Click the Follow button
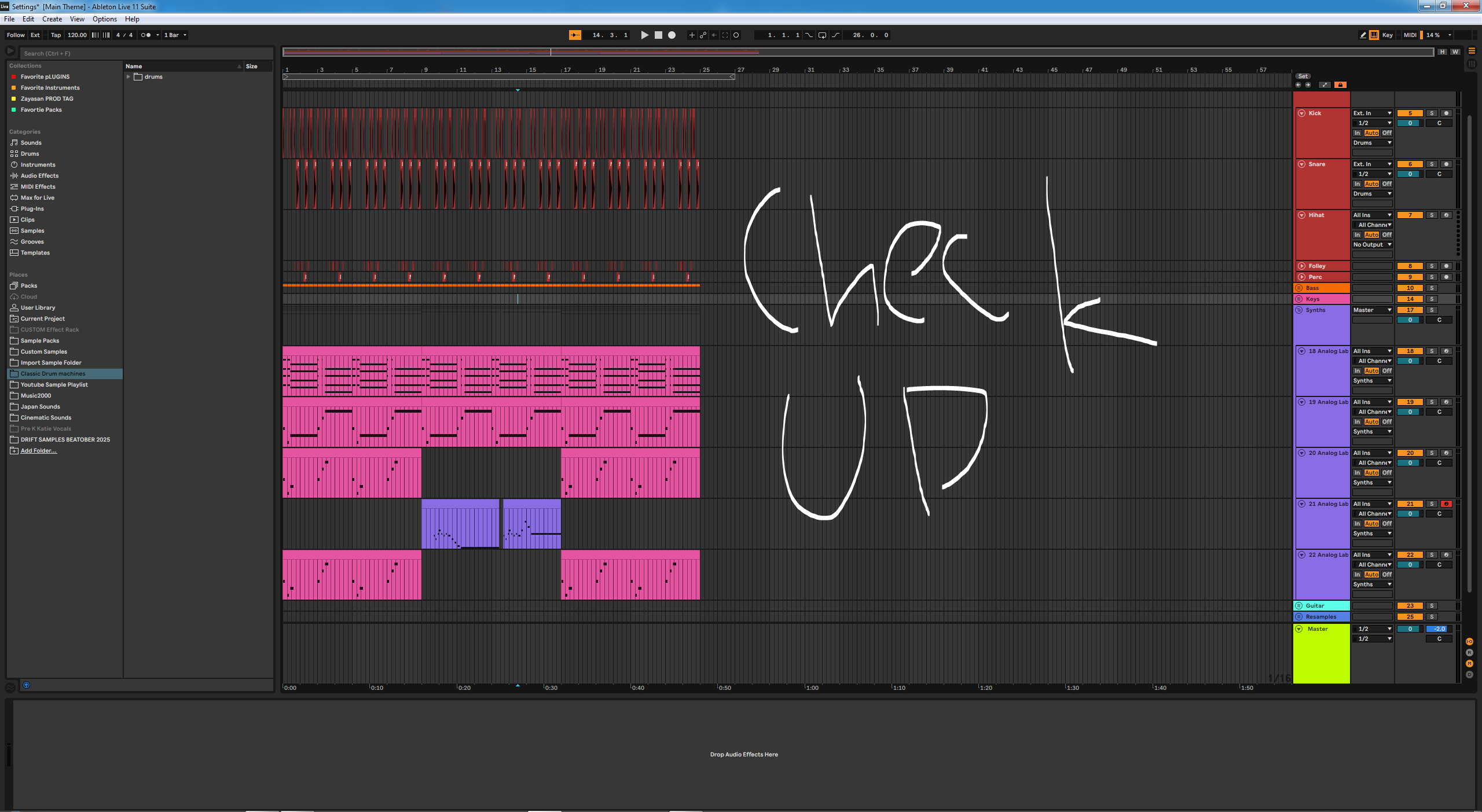Image resolution: width=1482 pixels, height=812 pixels. pos(16,35)
